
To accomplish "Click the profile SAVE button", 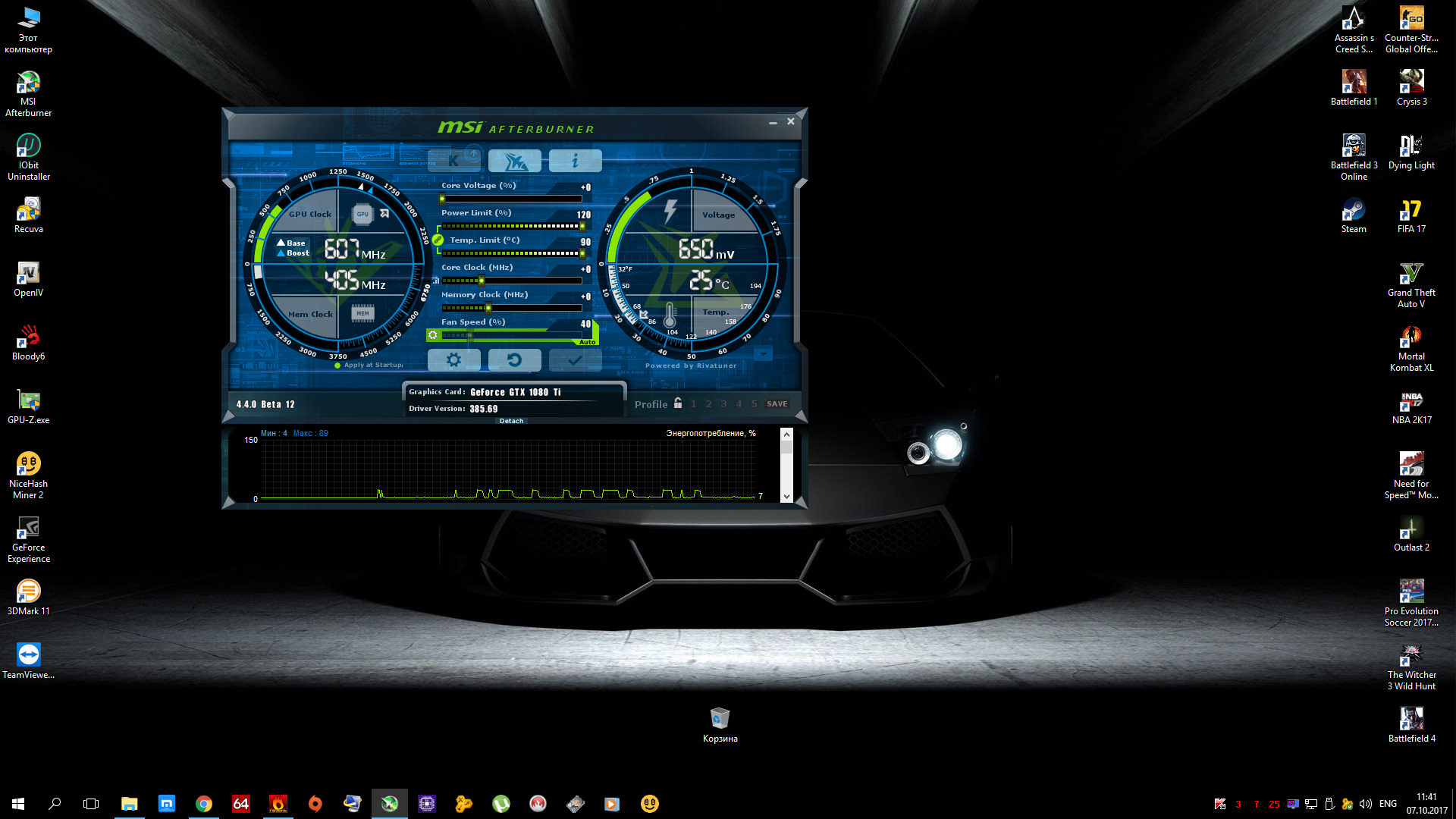I will point(777,404).
